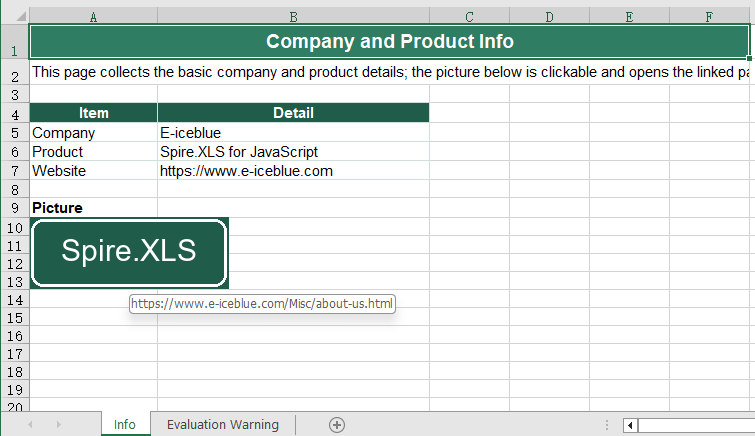This screenshot has height=436, width=755.
Task: Select column C header
Action: click(x=469, y=17)
